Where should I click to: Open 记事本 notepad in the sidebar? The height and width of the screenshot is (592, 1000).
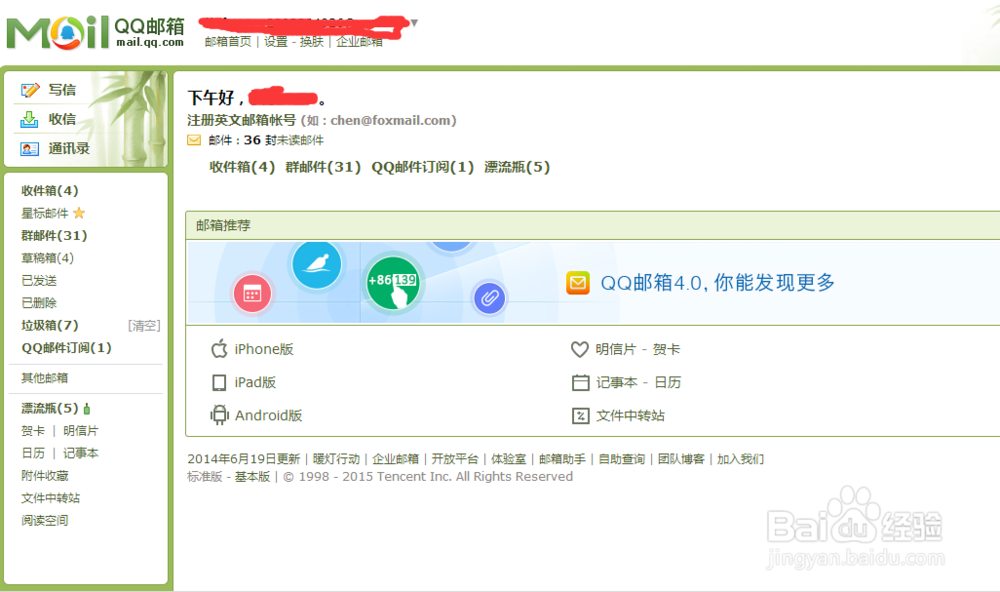(x=80, y=453)
